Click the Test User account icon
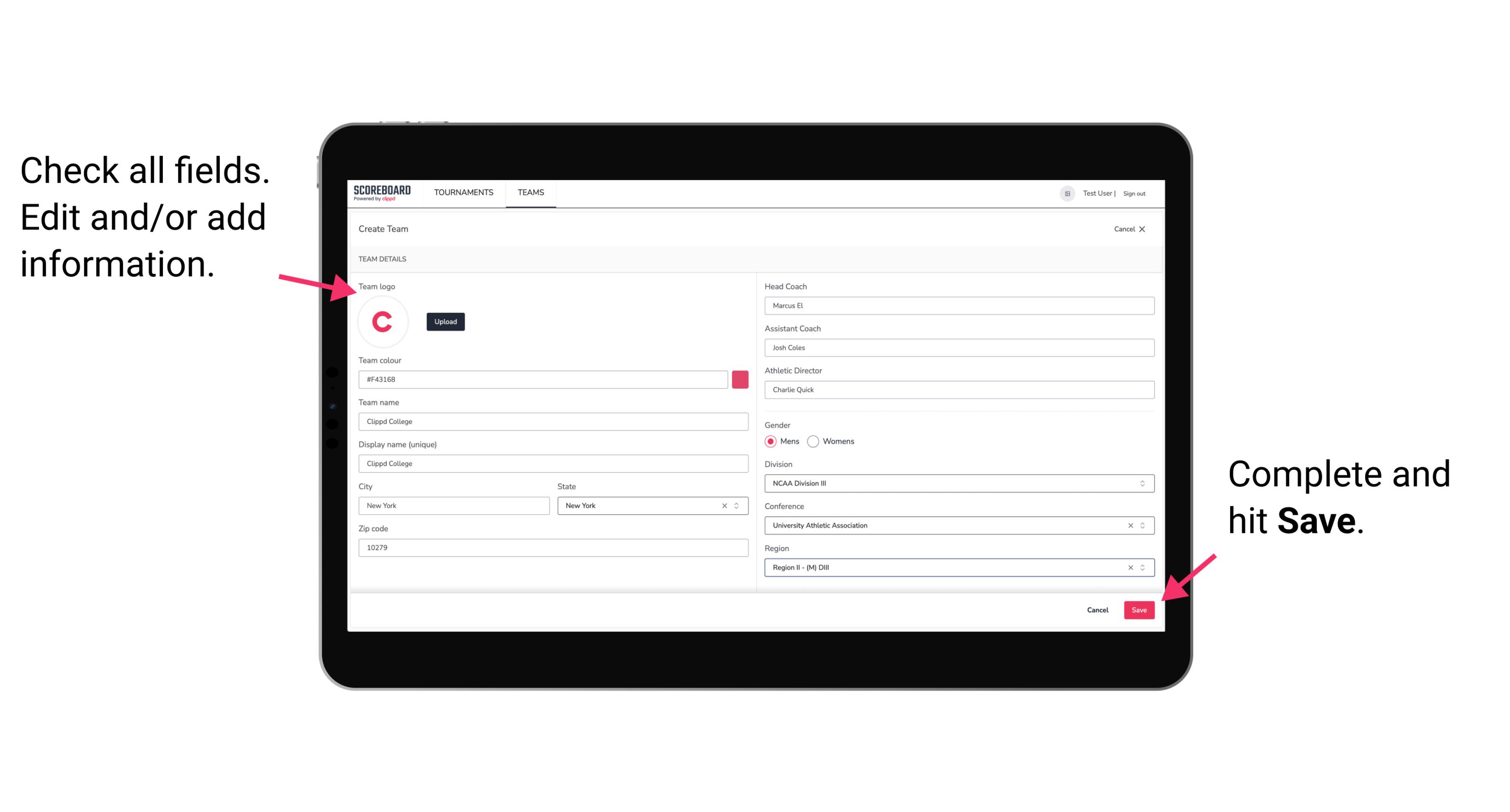The image size is (1510, 812). pos(1063,193)
